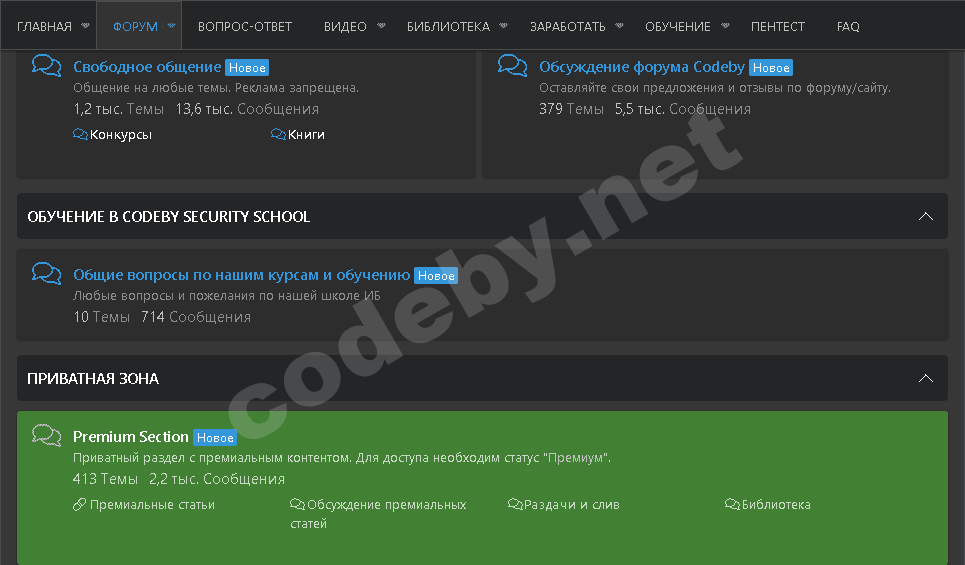Open the Premium Section forum
965x565 pixels.
(x=130, y=436)
